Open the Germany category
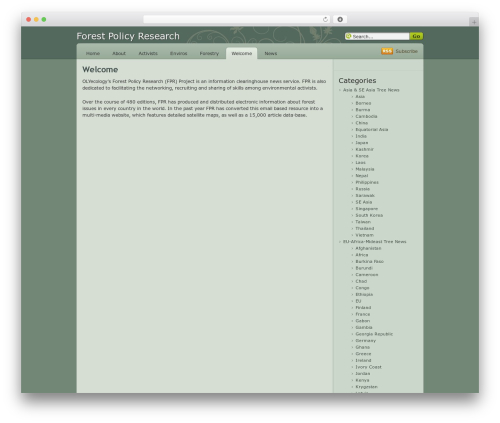500x423 pixels. coord(365,341)
